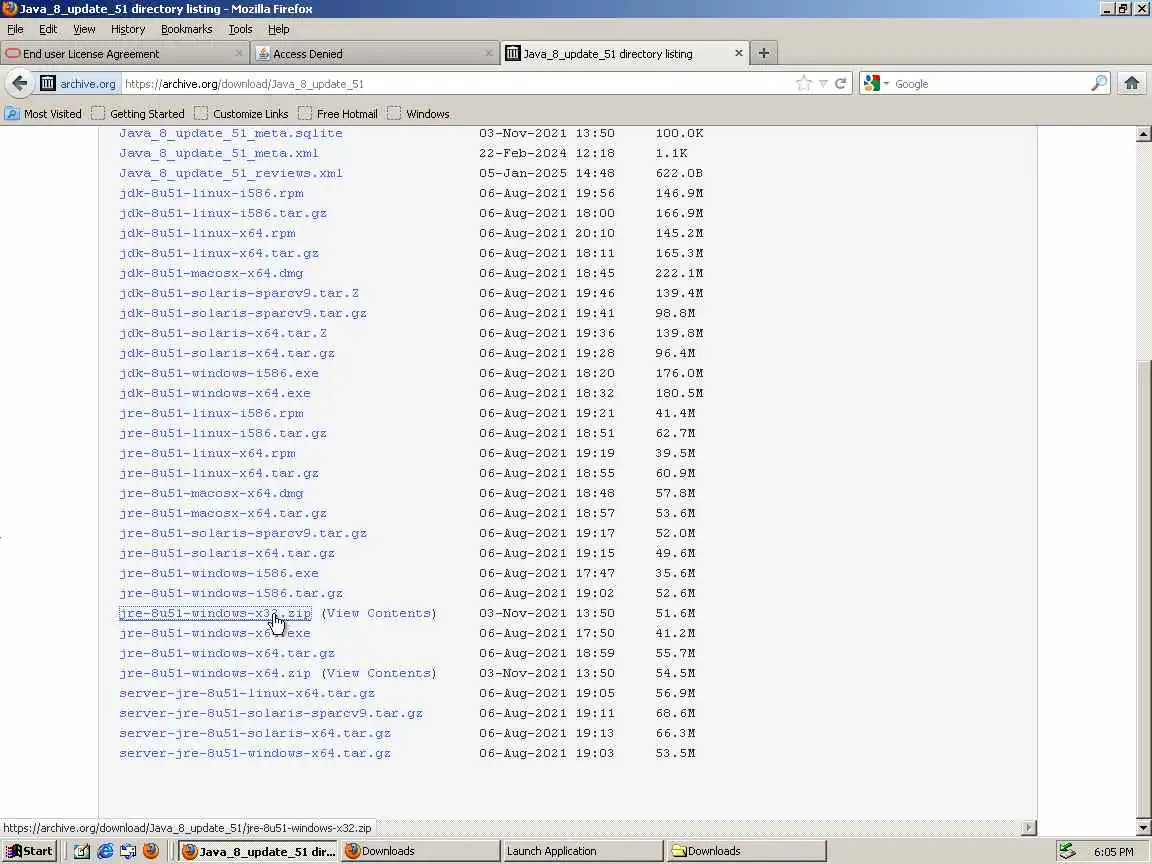Open the Tools menu
1152x864 pixels.
point(240,29)
